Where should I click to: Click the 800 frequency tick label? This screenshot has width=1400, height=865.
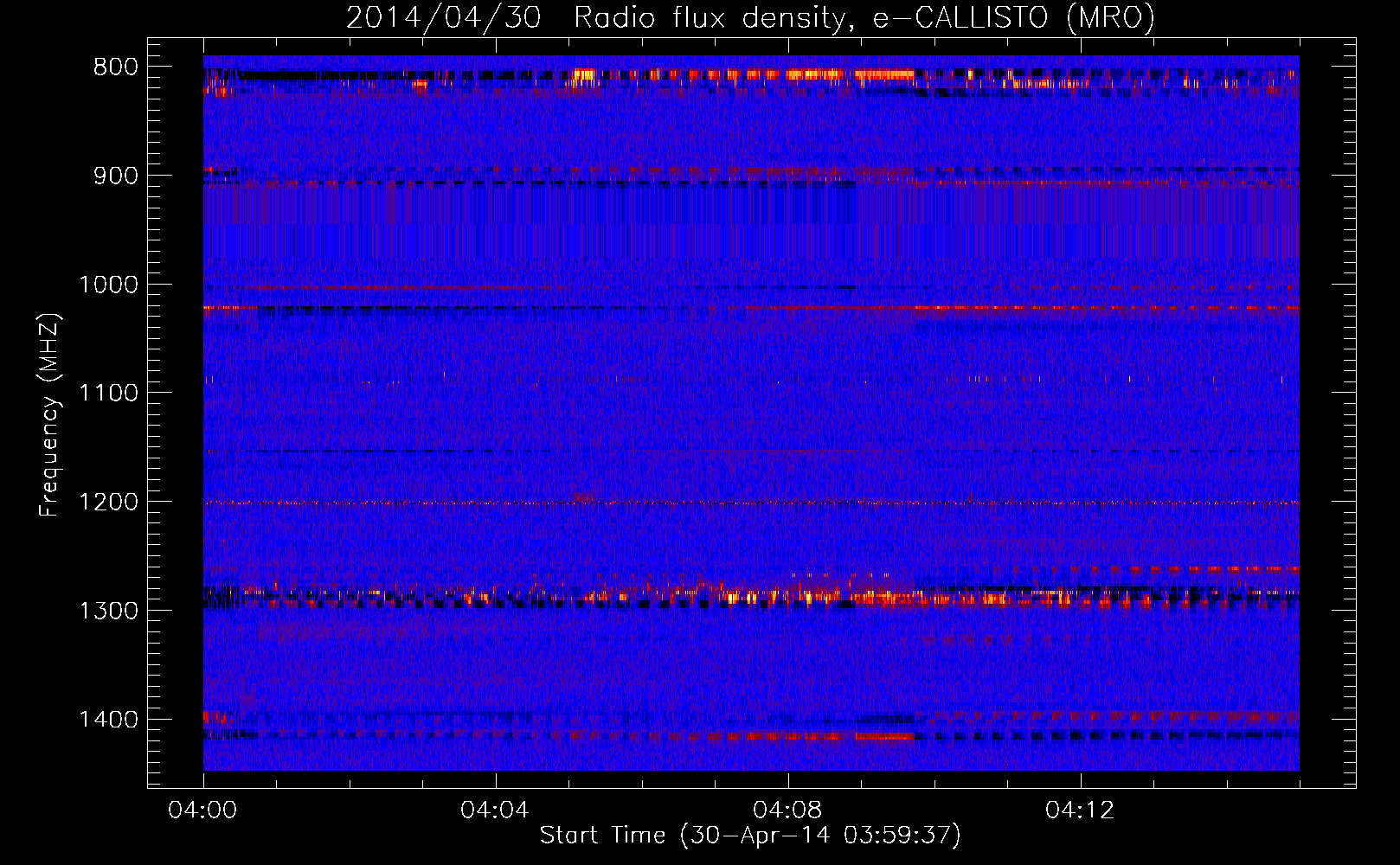click(115, 67)
